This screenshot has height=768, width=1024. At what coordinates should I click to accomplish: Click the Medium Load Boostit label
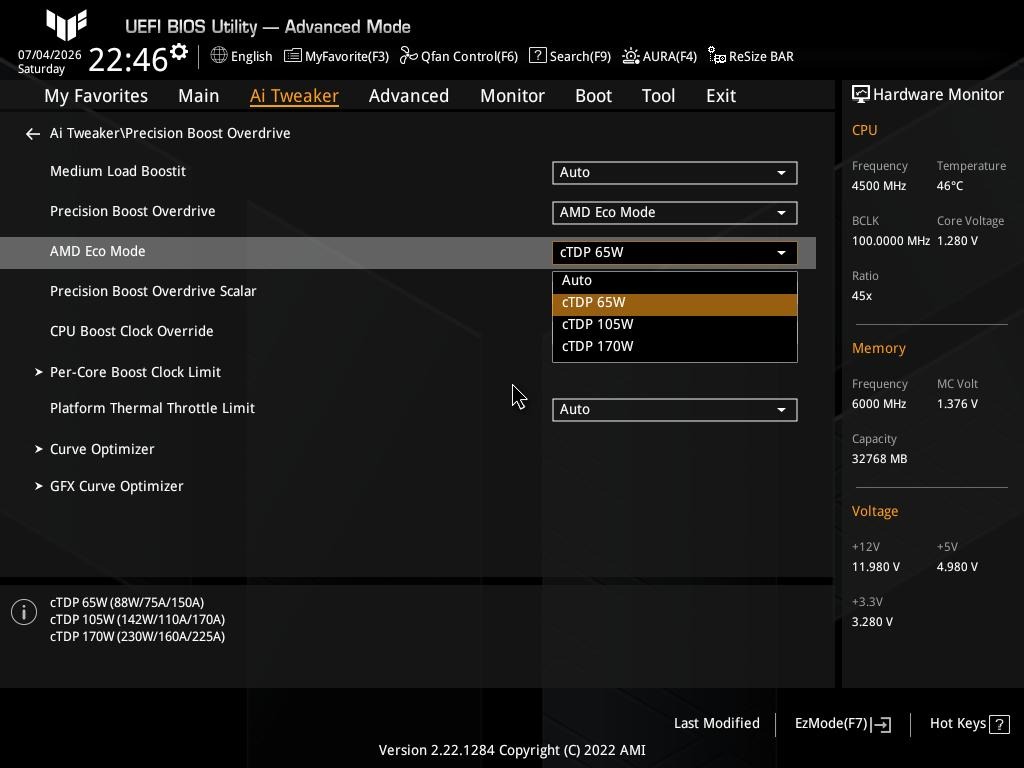(118, 171)
